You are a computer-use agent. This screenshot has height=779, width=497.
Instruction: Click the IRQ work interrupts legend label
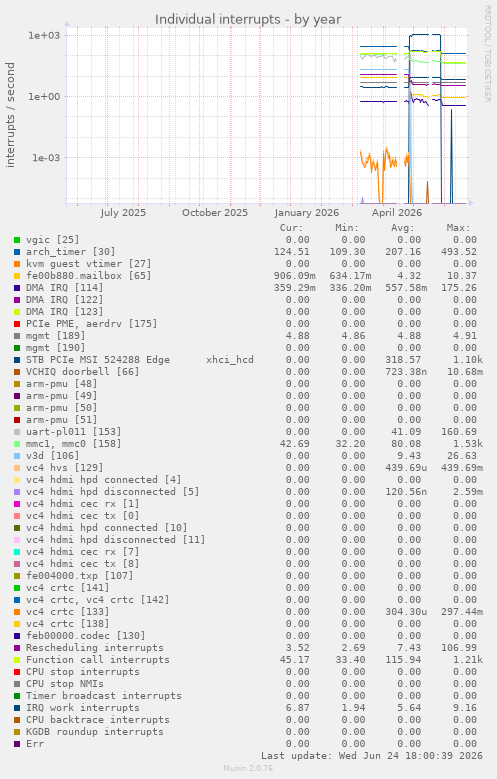coord(83,707)
